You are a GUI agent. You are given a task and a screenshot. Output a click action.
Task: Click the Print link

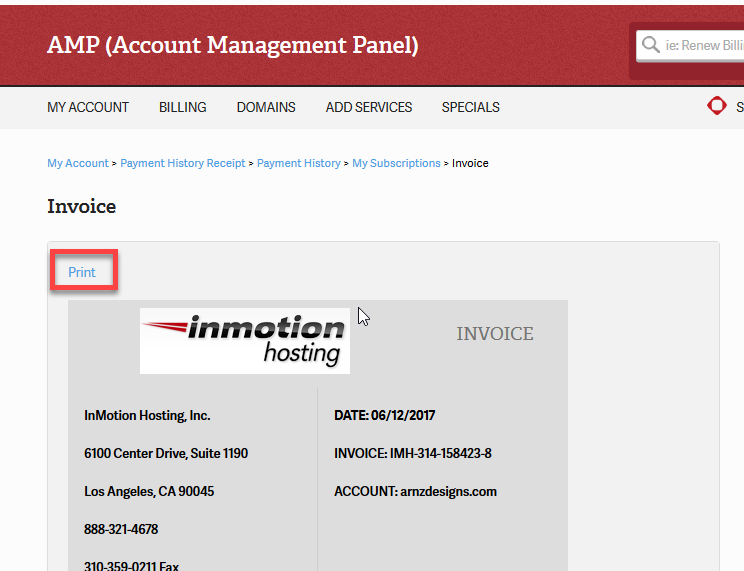[82, 272]
